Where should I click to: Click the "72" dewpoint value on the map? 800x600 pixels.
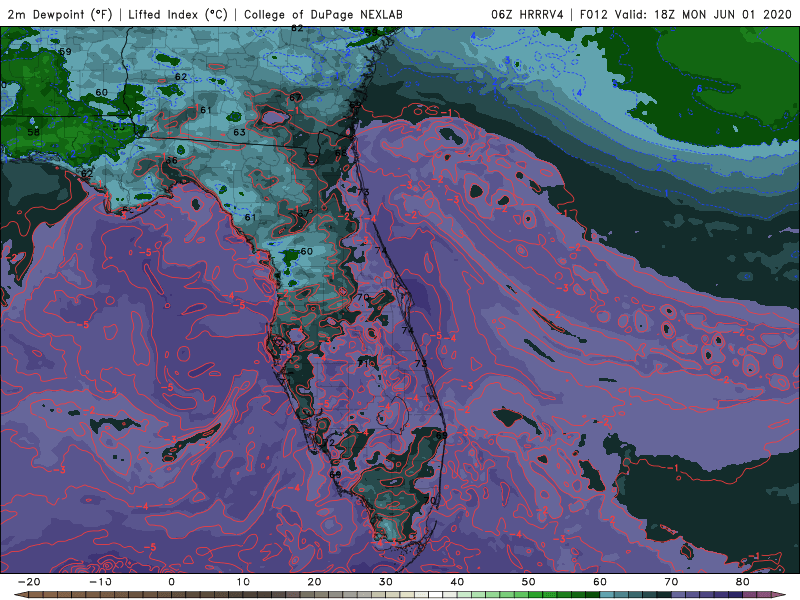click(x=329, y=442)
